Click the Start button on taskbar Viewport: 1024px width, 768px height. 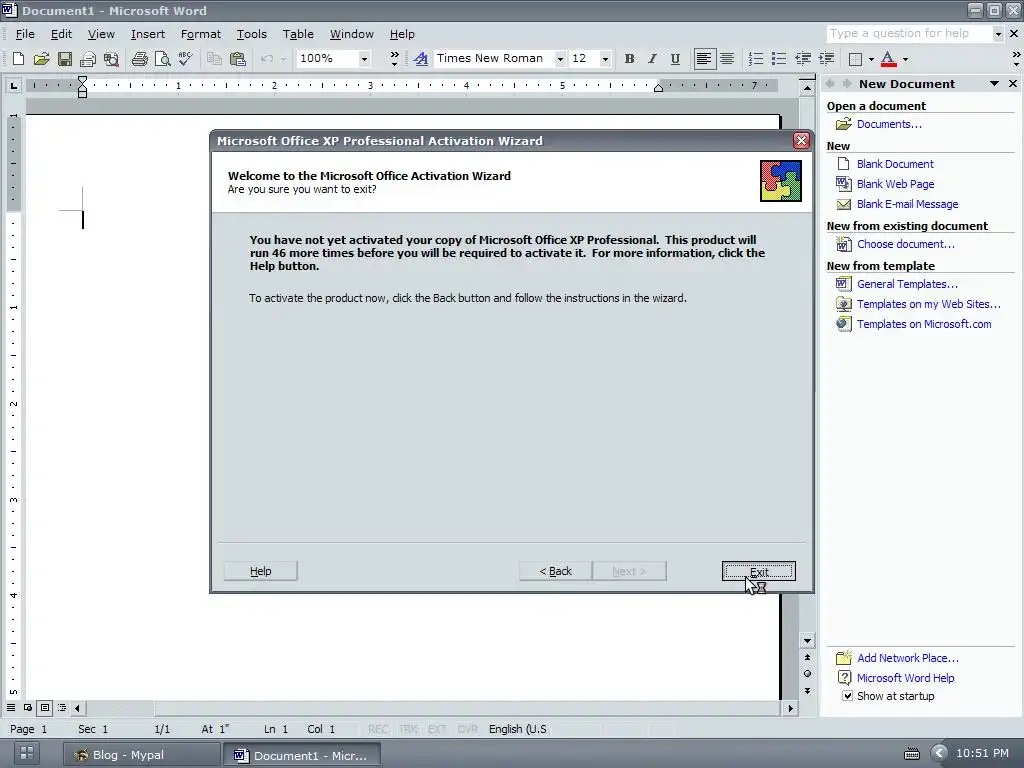coord(27,753)
